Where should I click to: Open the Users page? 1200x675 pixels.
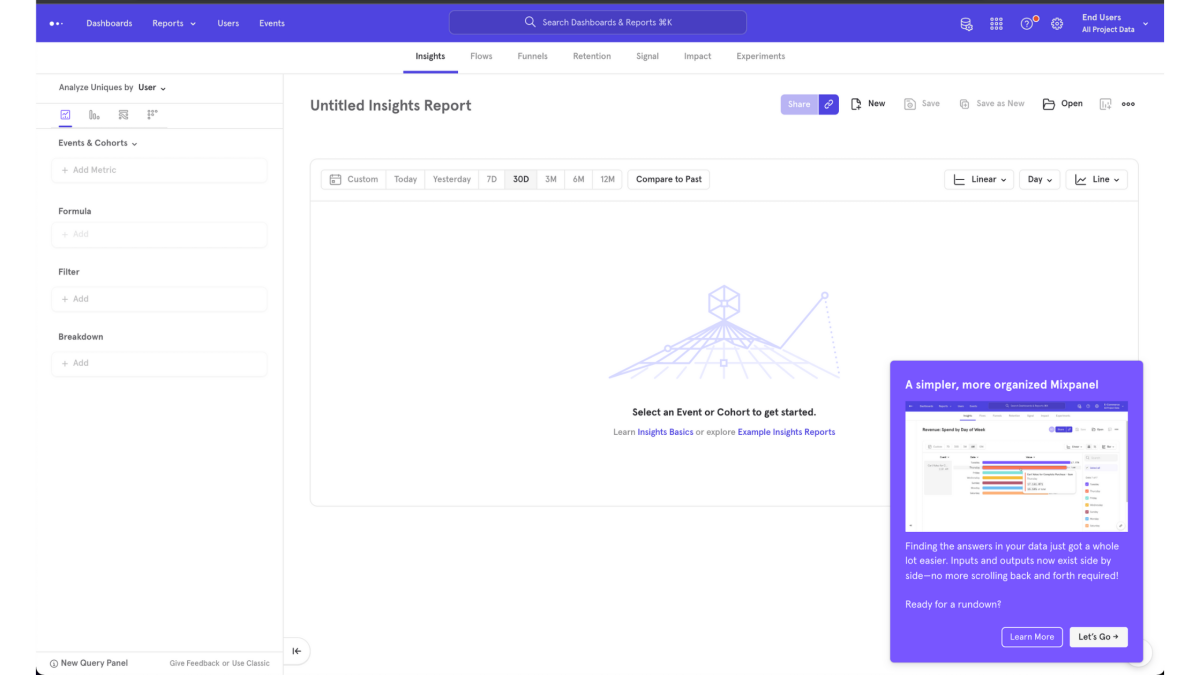[228, 23]
